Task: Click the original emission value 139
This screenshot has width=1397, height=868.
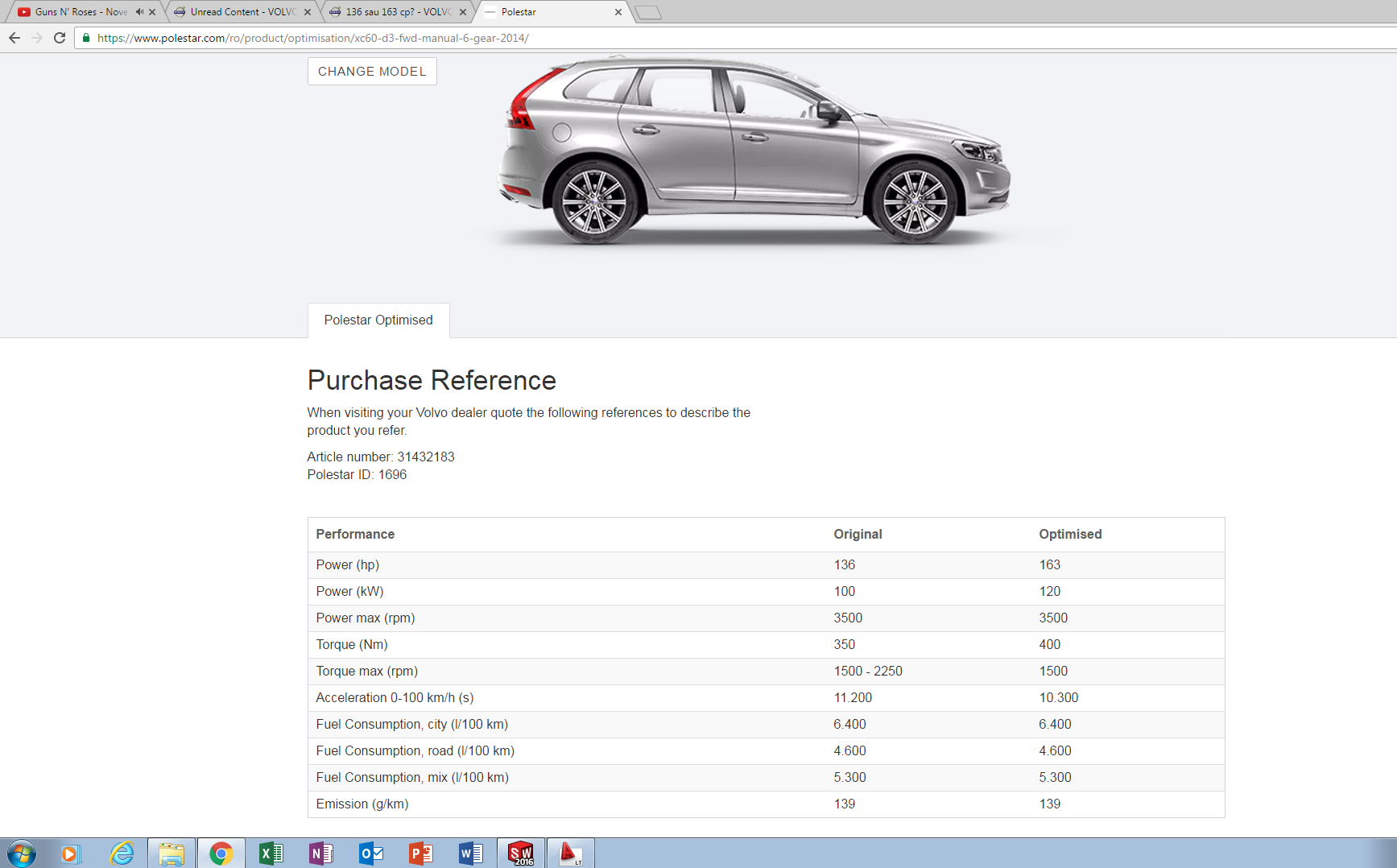Action: (844, 804)
